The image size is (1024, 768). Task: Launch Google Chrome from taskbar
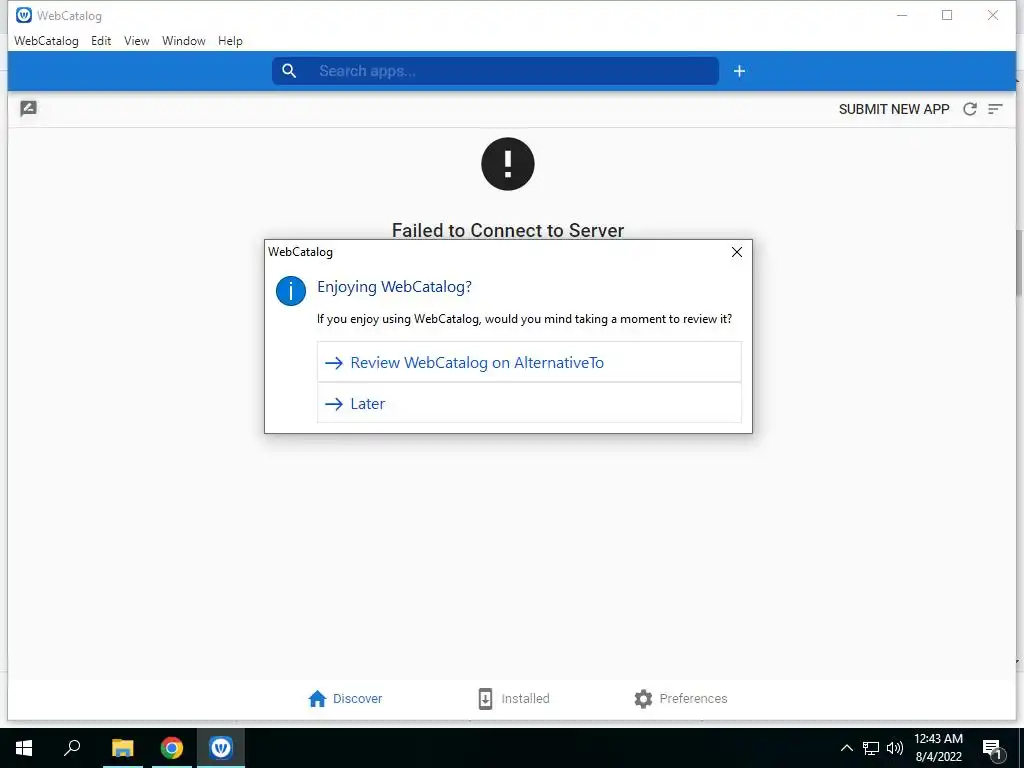point(172,748)
